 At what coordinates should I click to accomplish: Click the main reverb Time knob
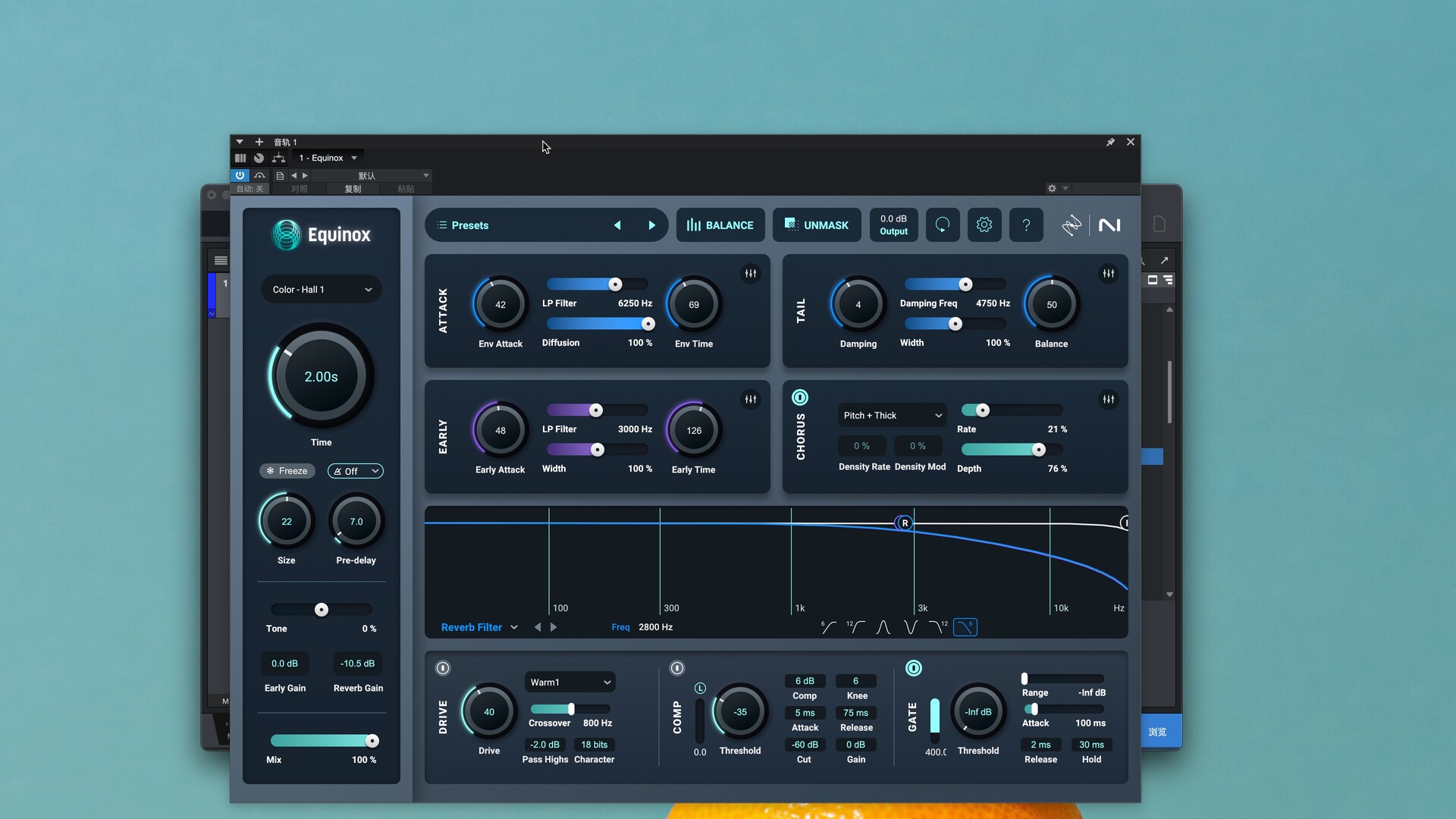pyautogui.click(x=322, y=377)
